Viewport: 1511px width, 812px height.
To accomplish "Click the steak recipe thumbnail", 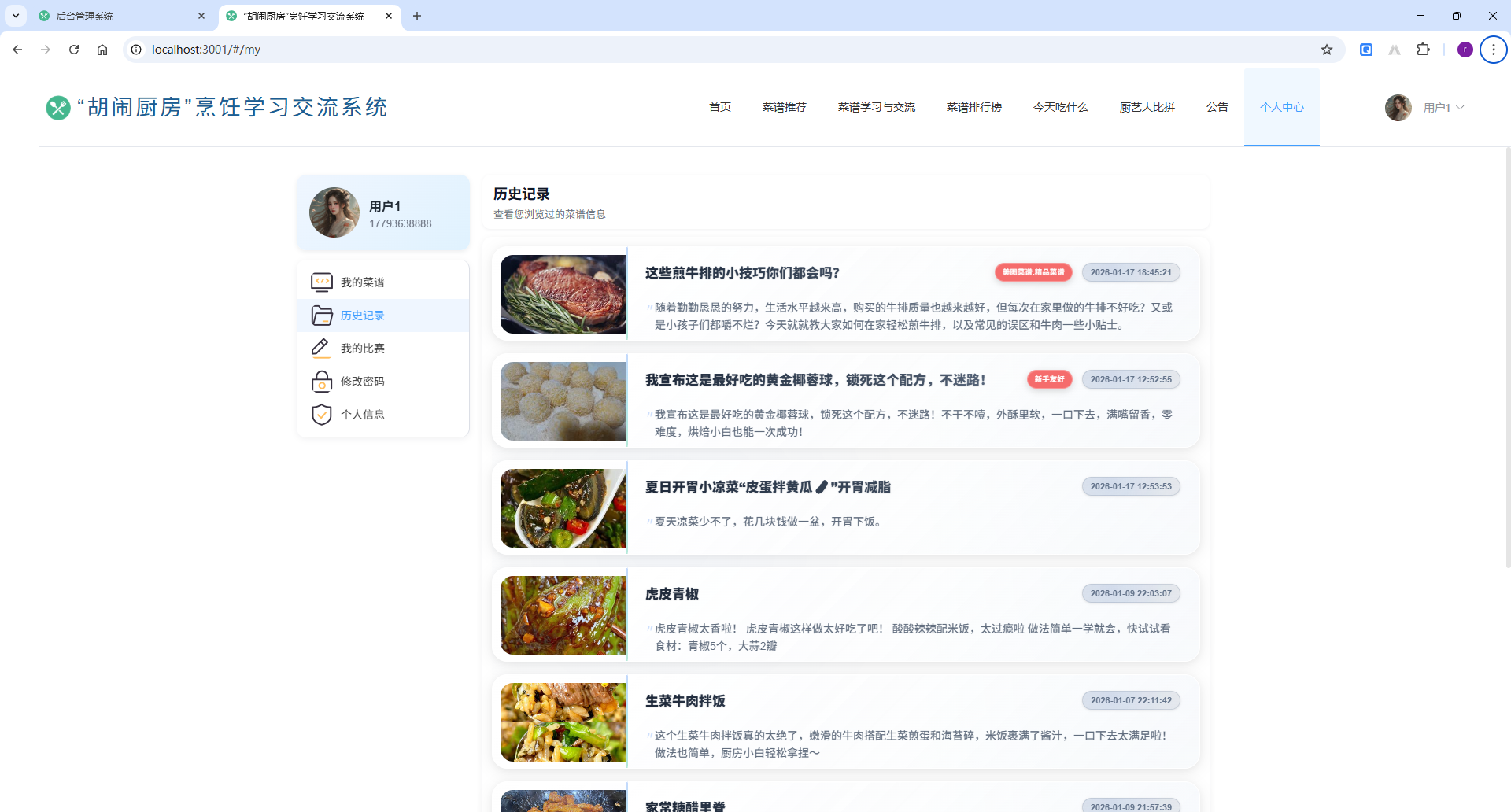I will pyautogui.click(x=563, y=294).
